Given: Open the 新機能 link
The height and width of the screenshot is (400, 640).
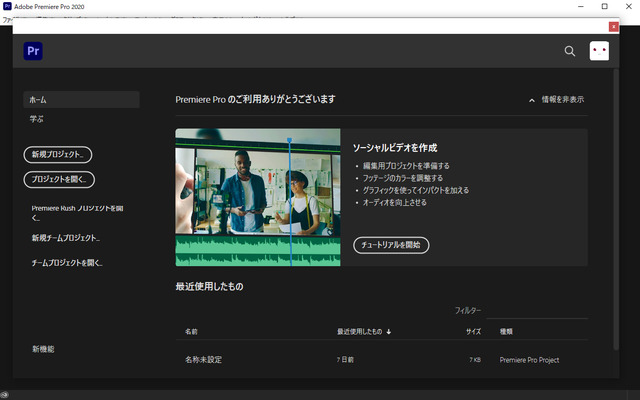Looking at the screenshot, I should [x=43, y=349].
